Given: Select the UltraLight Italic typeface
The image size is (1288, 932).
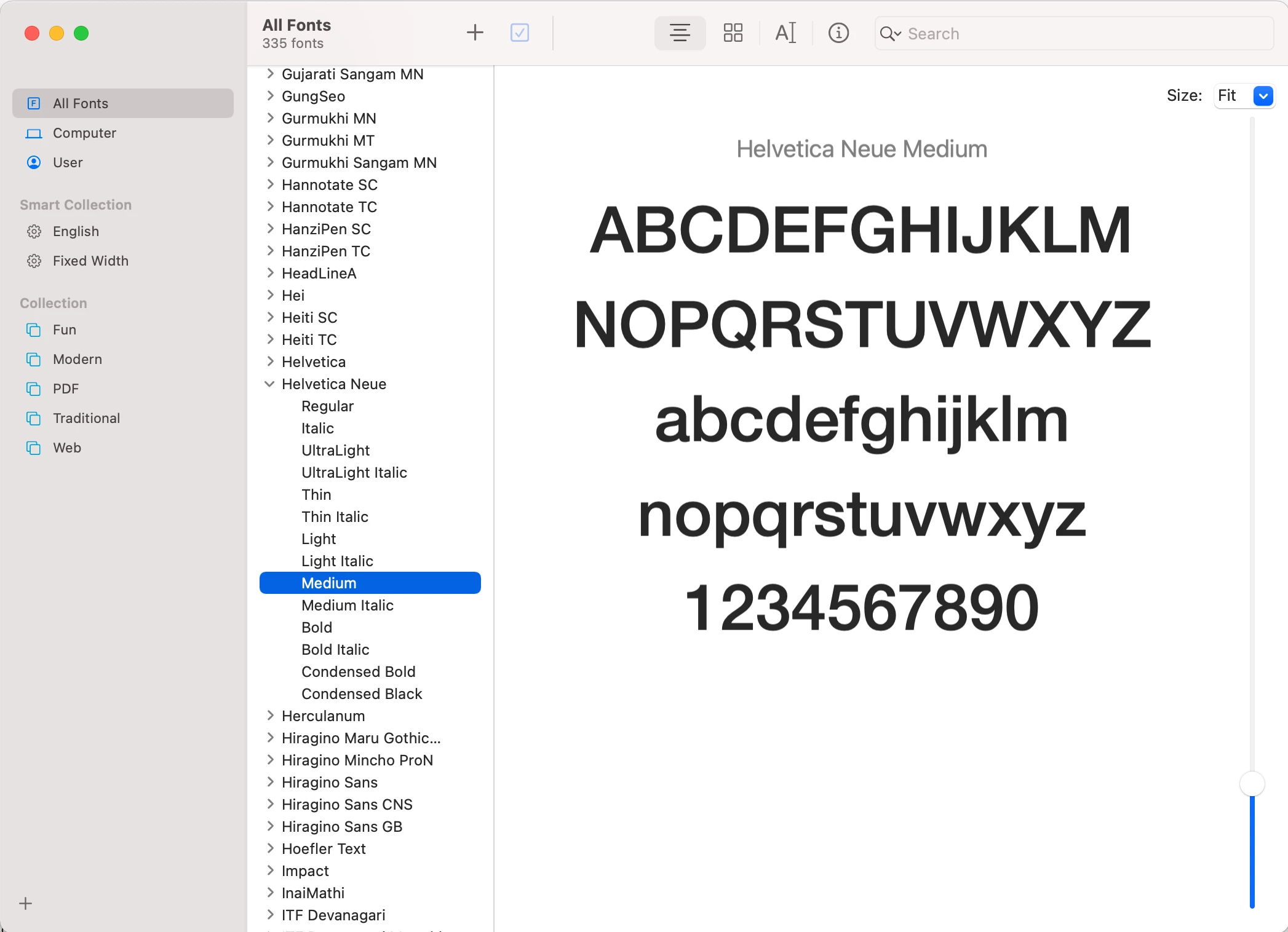Looking at the screenshot, I should [x=354, y=472].
